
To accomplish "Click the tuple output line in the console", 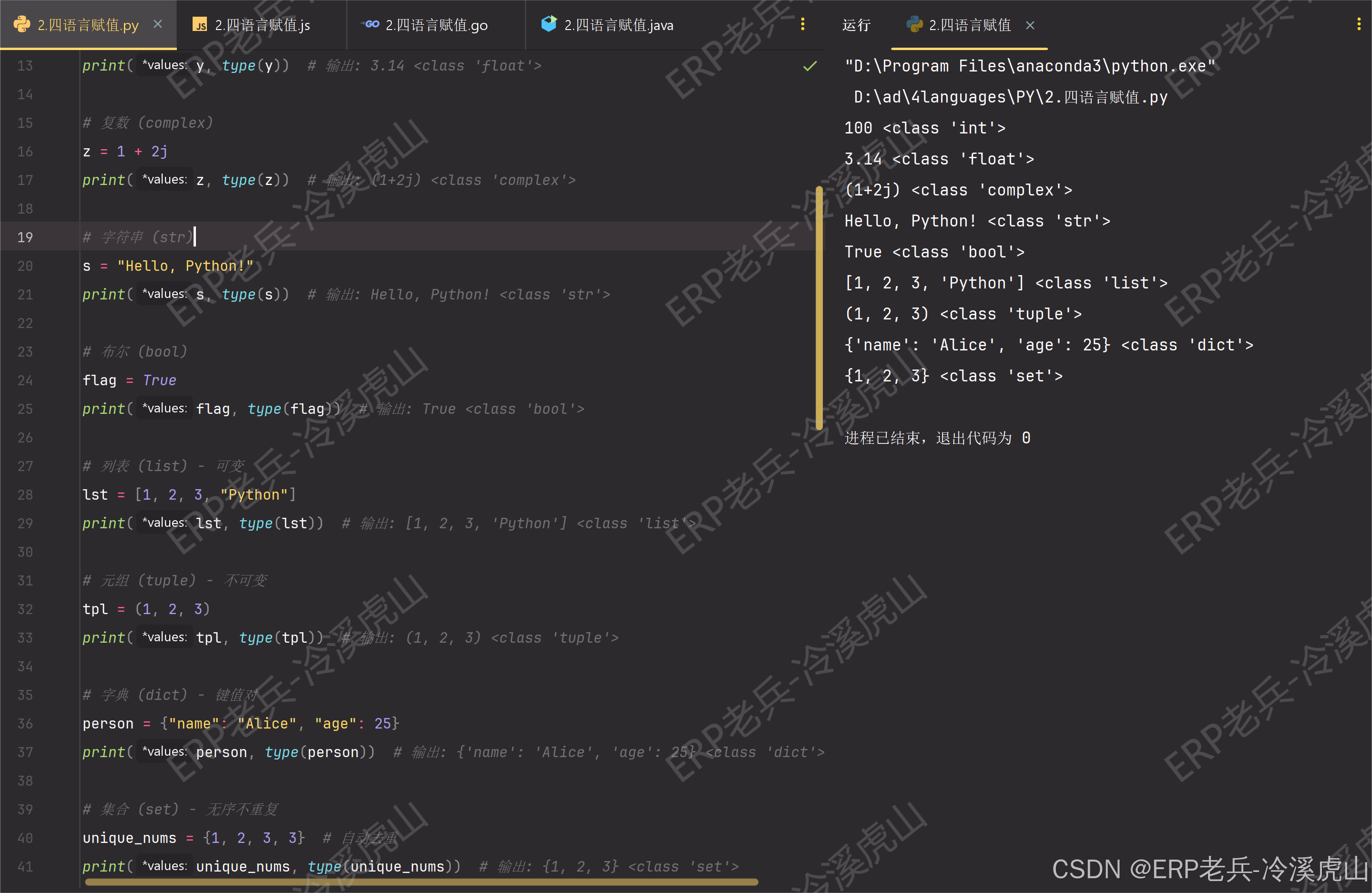I will tap(962, 314).
